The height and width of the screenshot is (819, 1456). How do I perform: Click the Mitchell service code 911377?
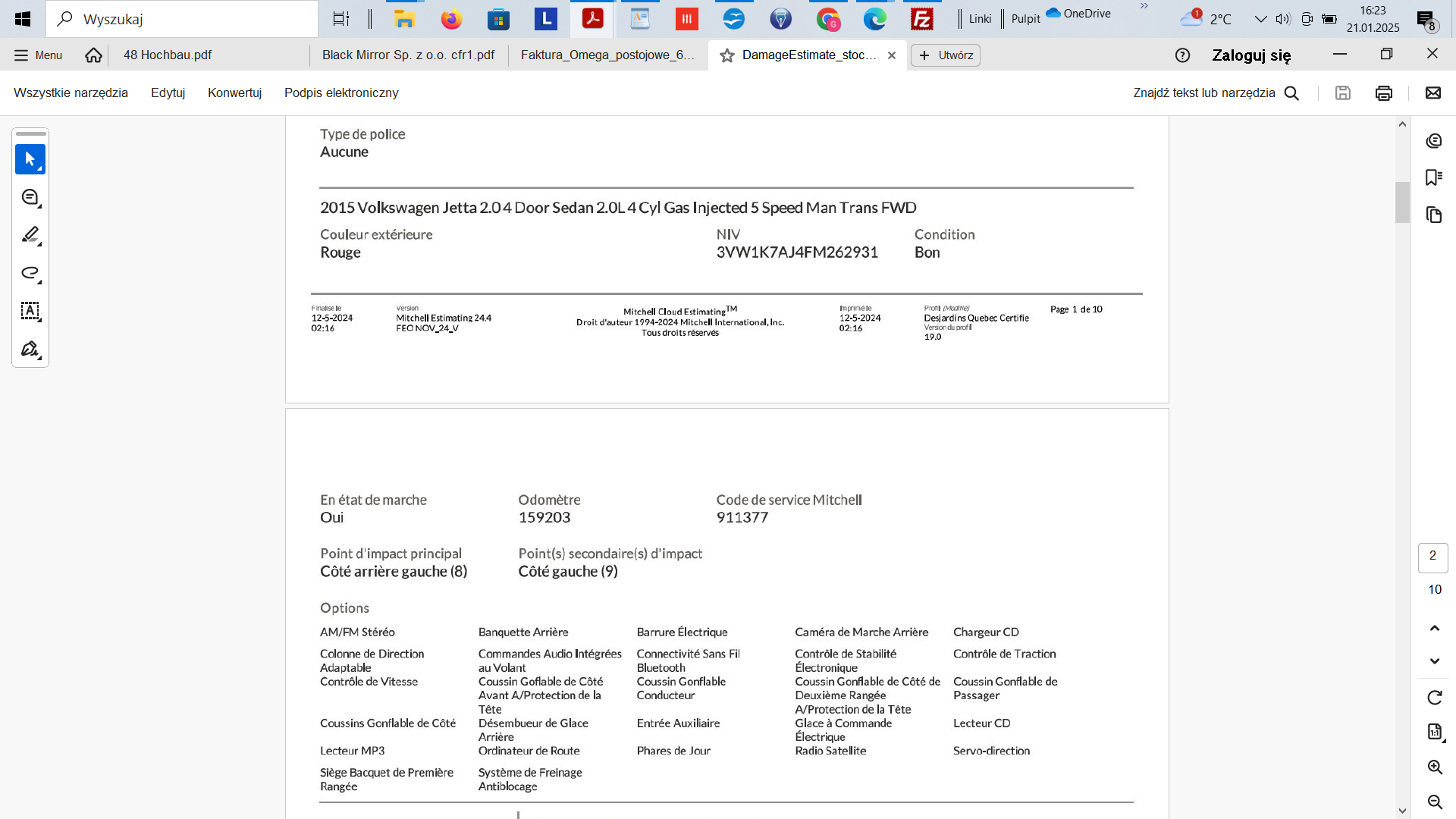(x=742, y=518)
